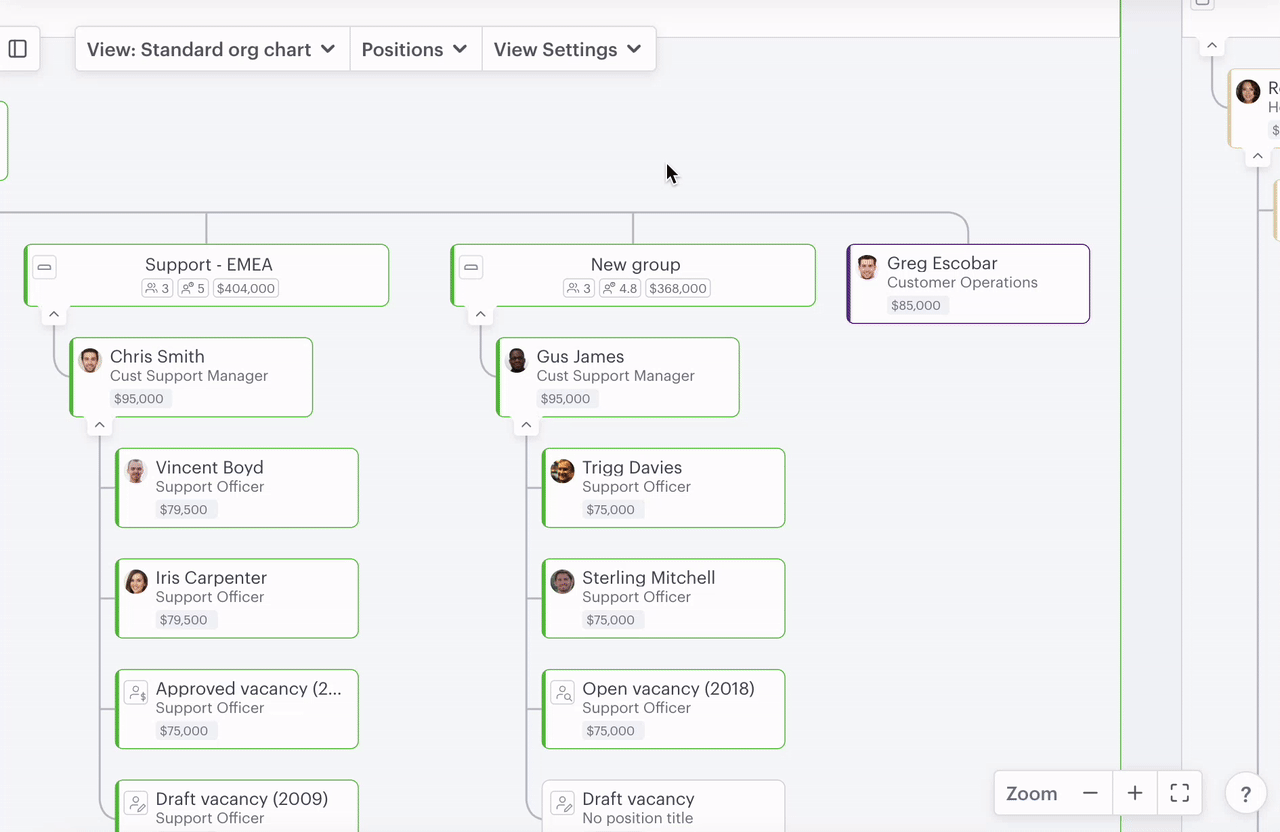
Task: Click the pencil-person icon on Draft vacancy (2009)
Action: (136, 802)
